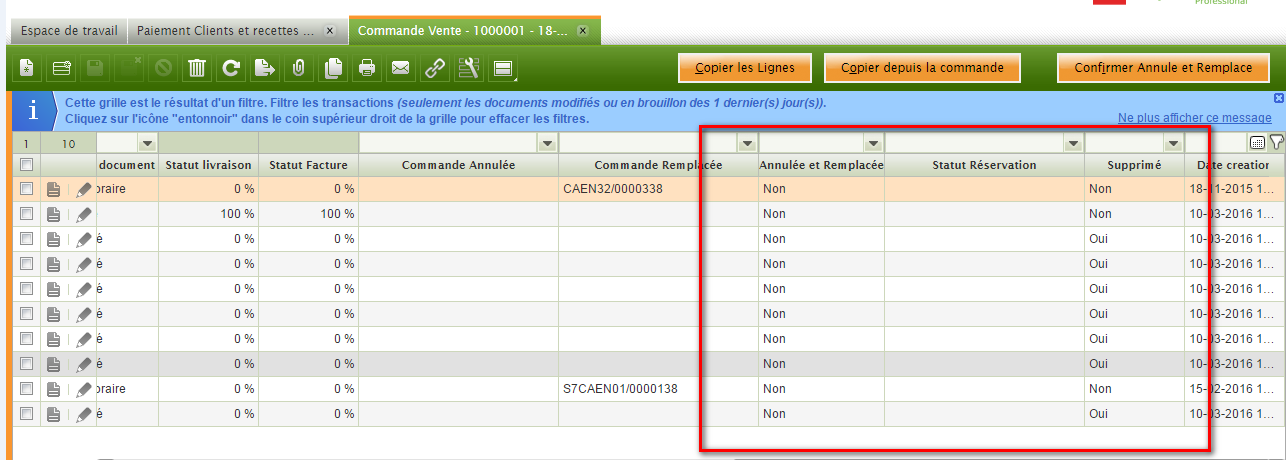Open the customize form tools icon
1286x460 pixels.
[x=468, y=68]
